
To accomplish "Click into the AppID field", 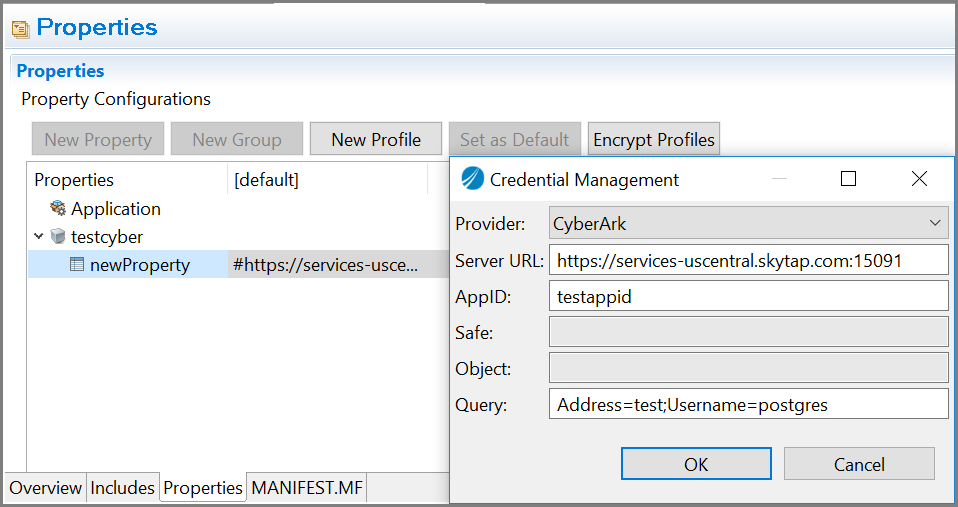I will (748, 296).
